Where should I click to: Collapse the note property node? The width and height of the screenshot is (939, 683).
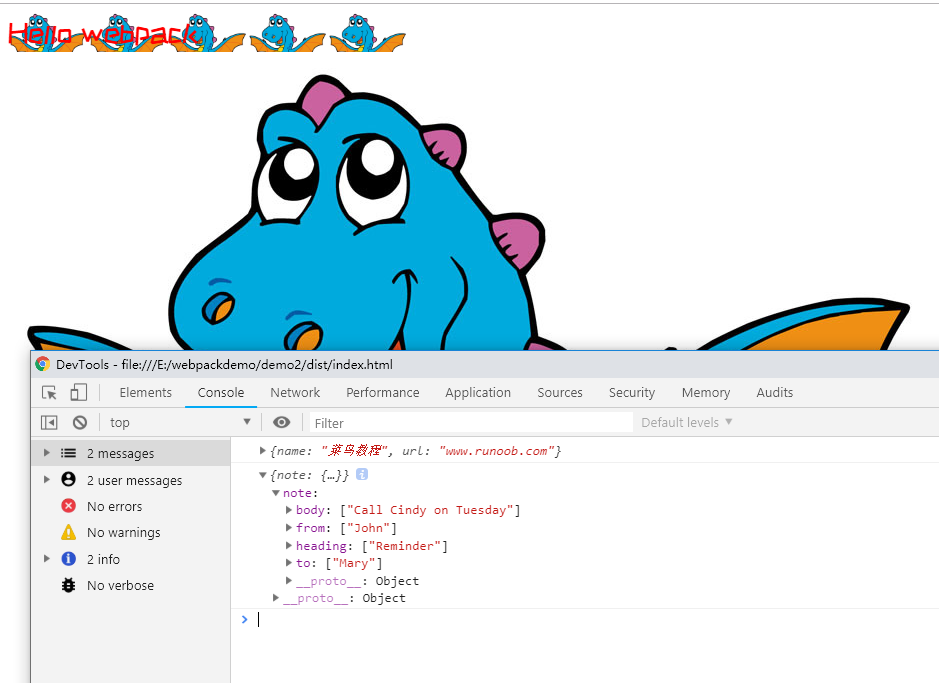[275, 493]
